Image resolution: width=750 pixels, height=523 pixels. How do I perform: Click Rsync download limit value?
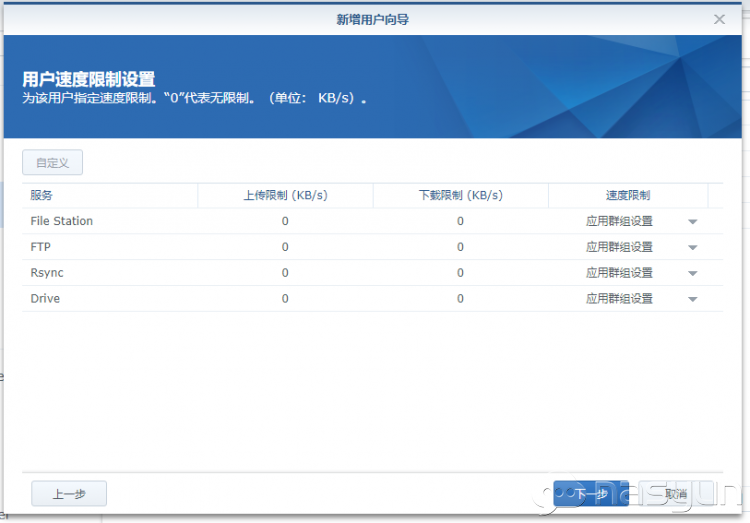(x=460, y=273)
